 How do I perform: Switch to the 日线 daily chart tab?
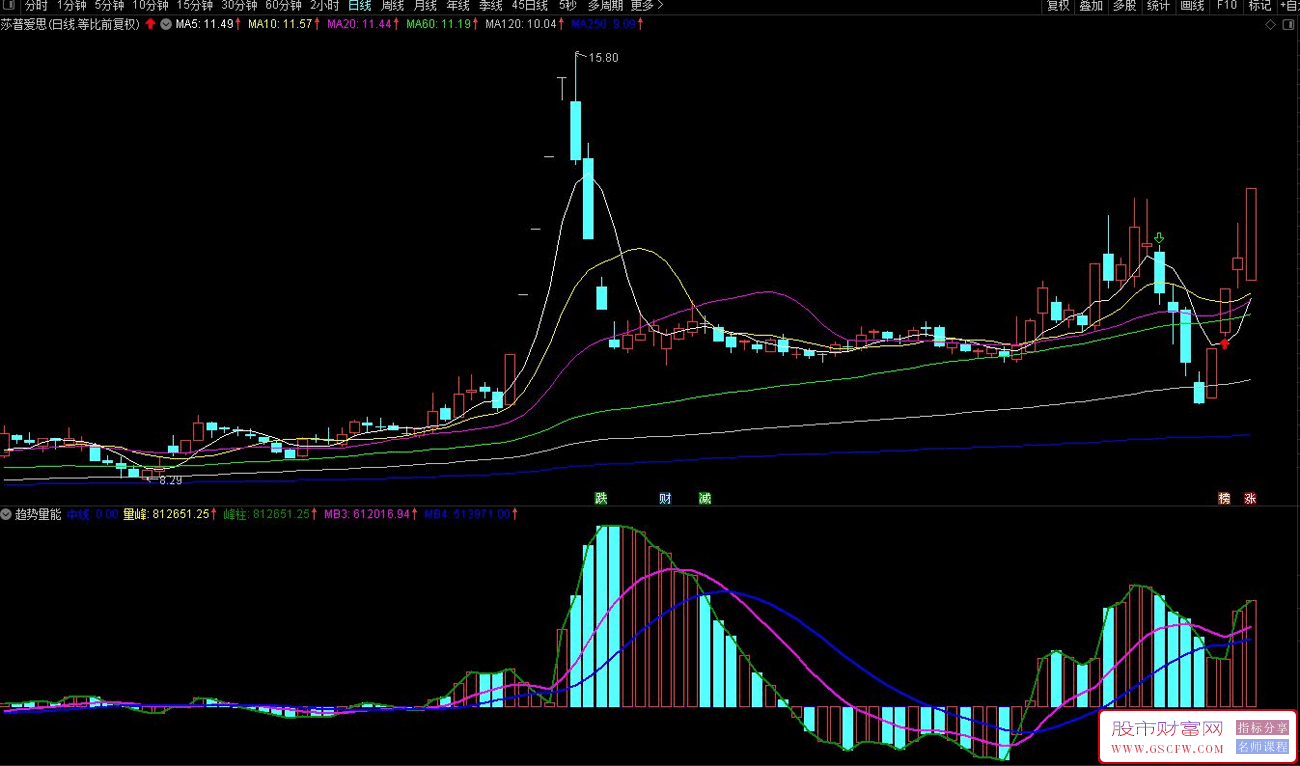click(x=360, y=6)
